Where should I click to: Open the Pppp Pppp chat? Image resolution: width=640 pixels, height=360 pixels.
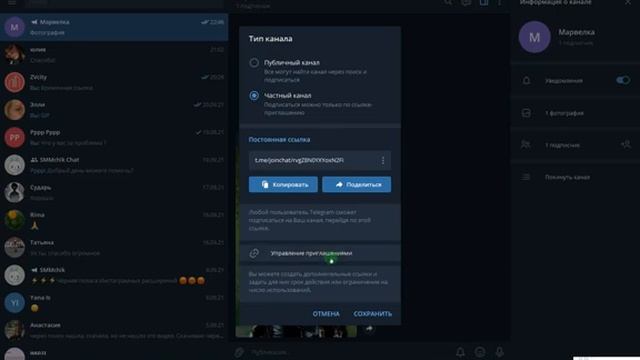pyautogui.click(x=114, y=138)
